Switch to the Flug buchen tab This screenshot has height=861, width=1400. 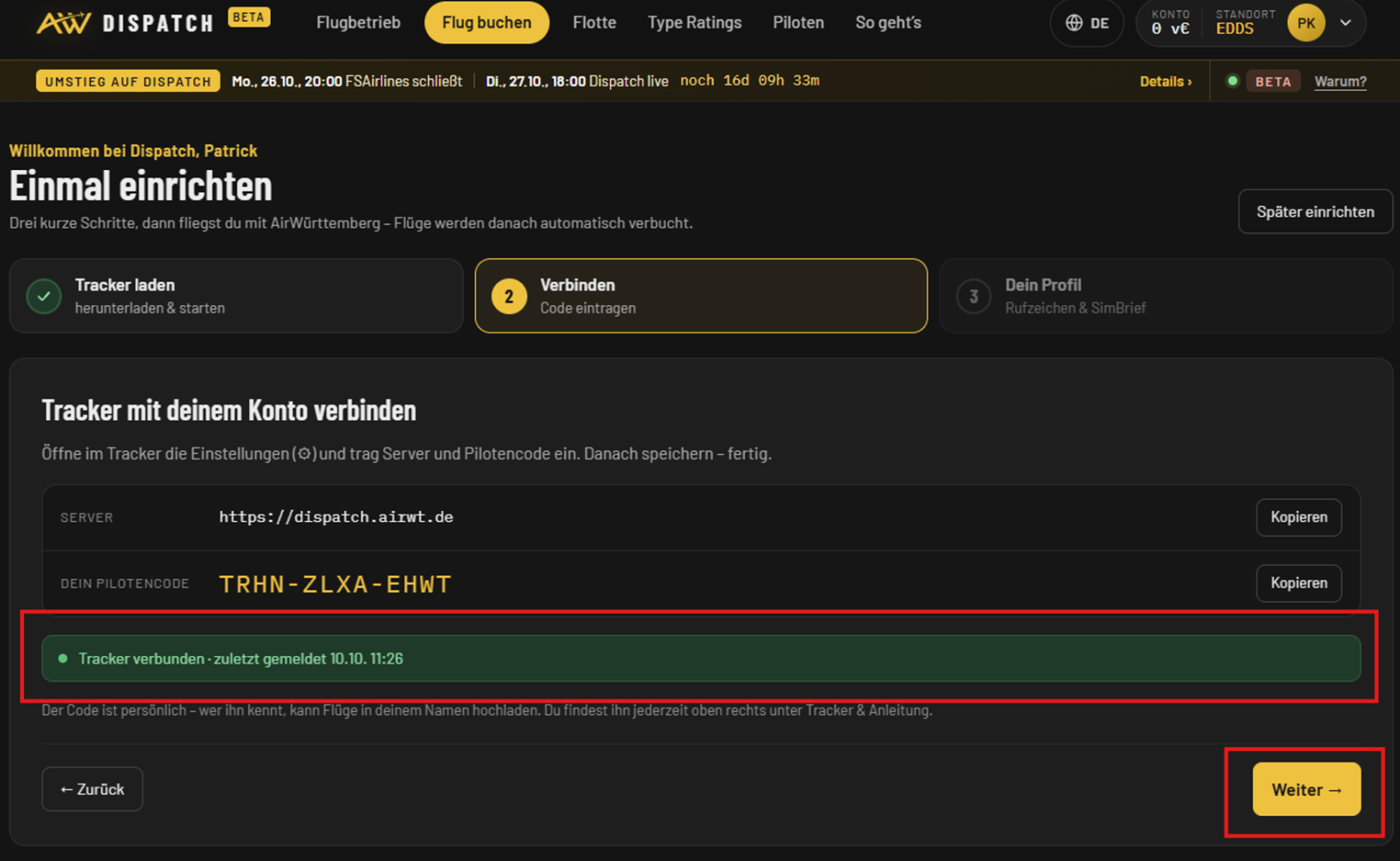[x=487, y=23]
